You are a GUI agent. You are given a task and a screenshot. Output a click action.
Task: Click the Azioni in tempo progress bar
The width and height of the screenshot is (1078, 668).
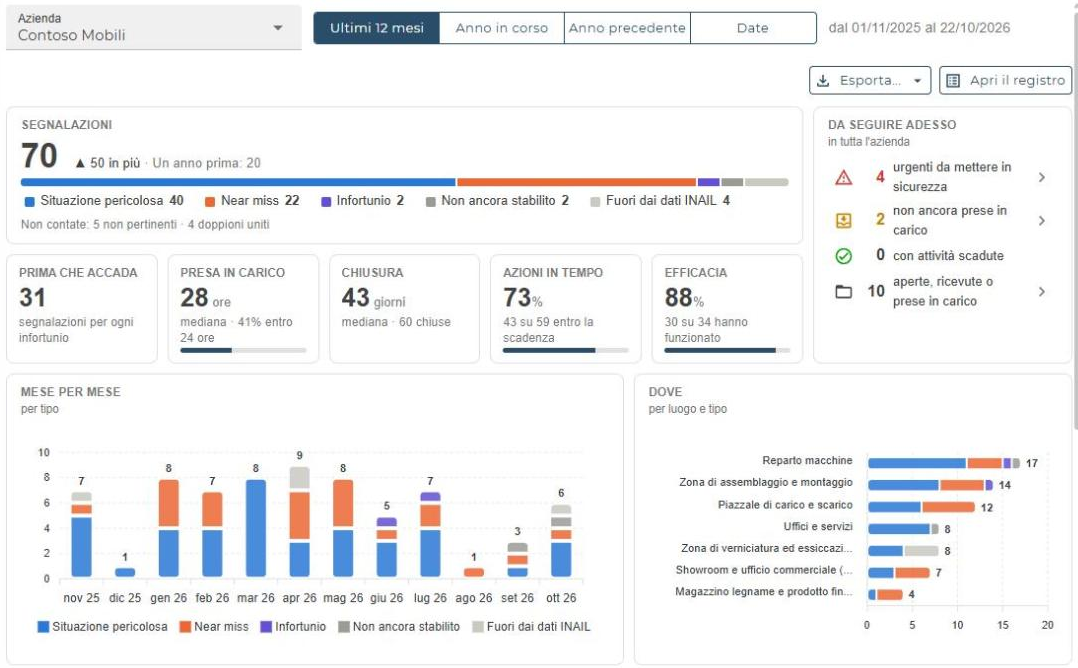tap(566, 350)
